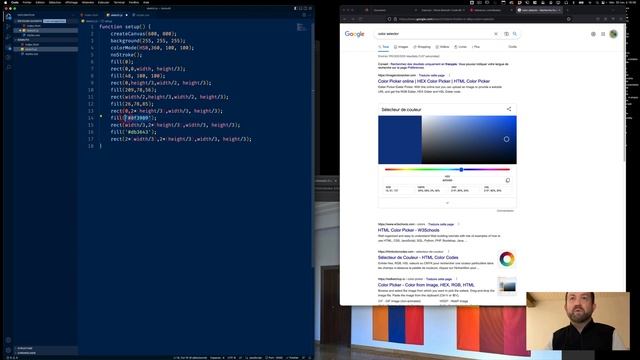The width and height of the screenshot is (640, 360).
Task: Open the Google apps grid
Action: [603, 34]
